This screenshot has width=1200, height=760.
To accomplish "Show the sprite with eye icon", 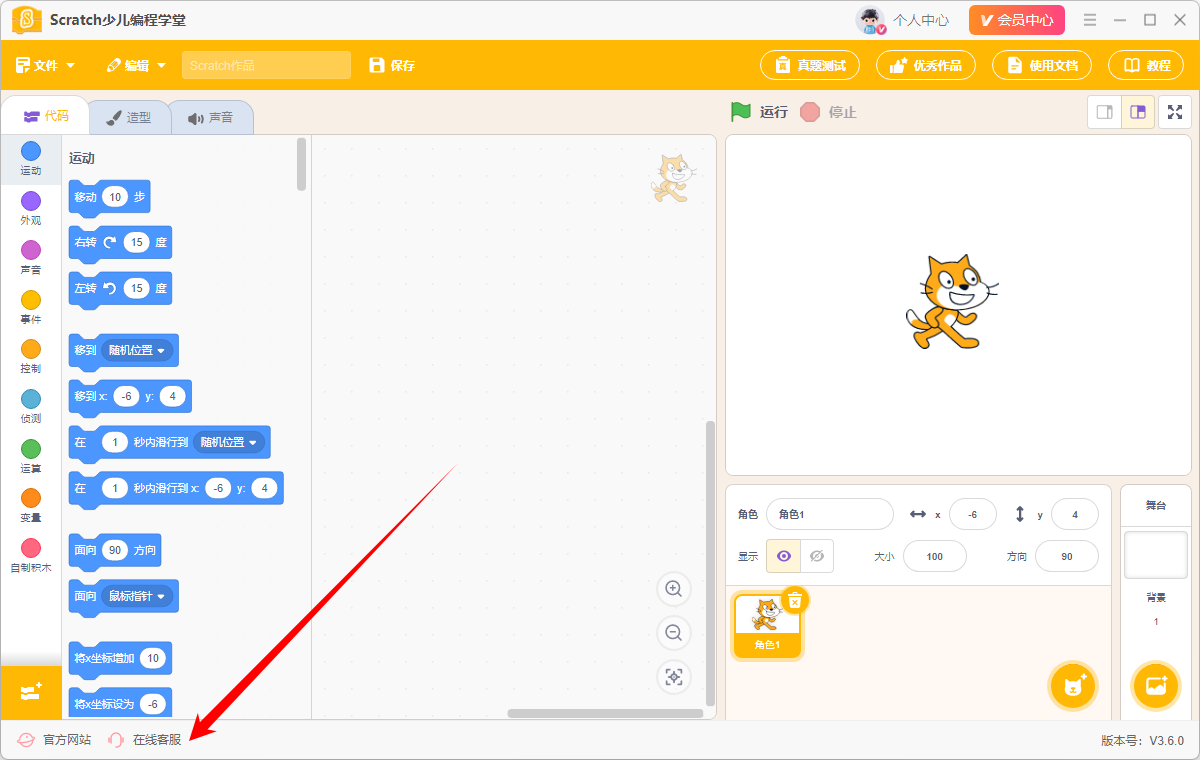I will tap(783, 556).
